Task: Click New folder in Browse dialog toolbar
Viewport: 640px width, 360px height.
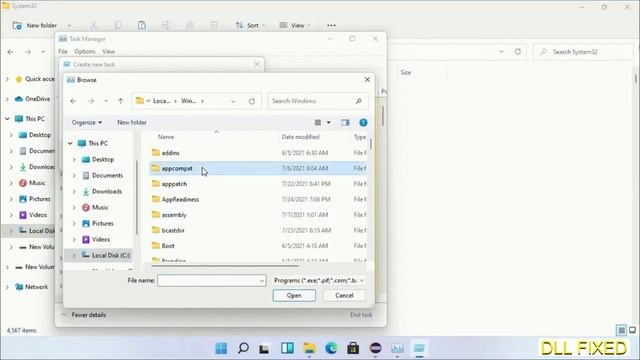Action: tap(132, 122)
